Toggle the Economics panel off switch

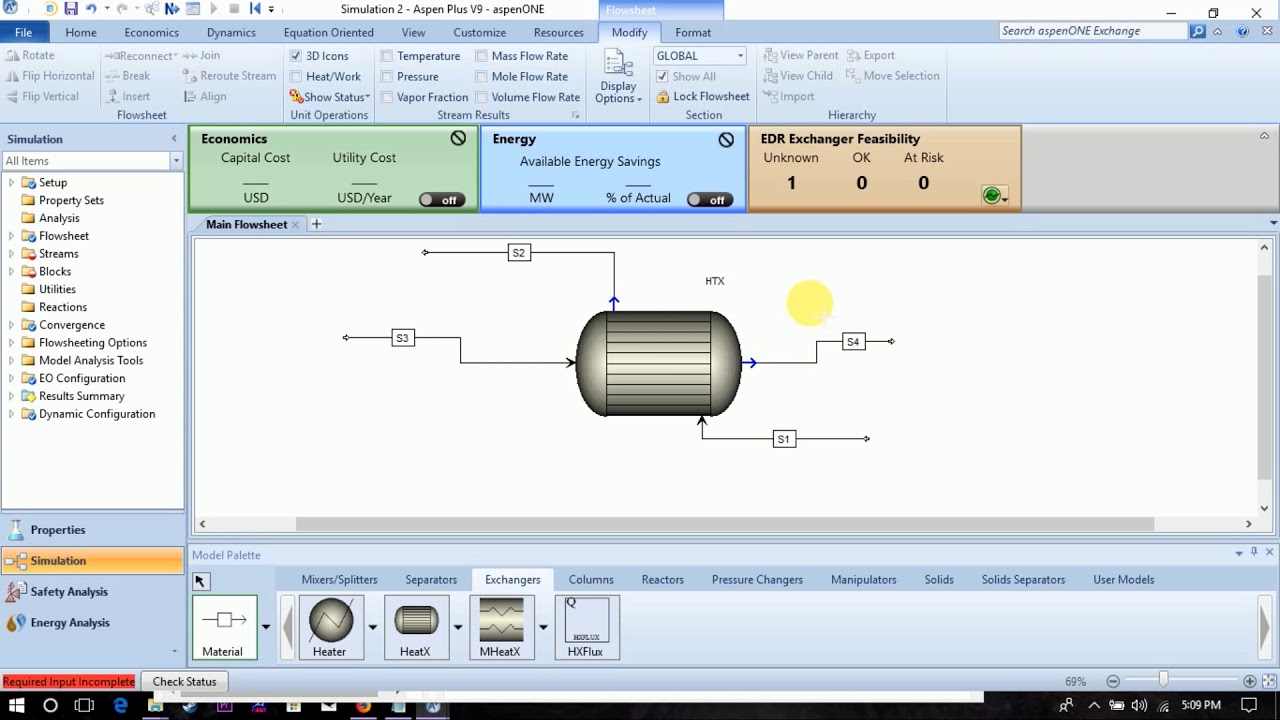click(441, 200)
